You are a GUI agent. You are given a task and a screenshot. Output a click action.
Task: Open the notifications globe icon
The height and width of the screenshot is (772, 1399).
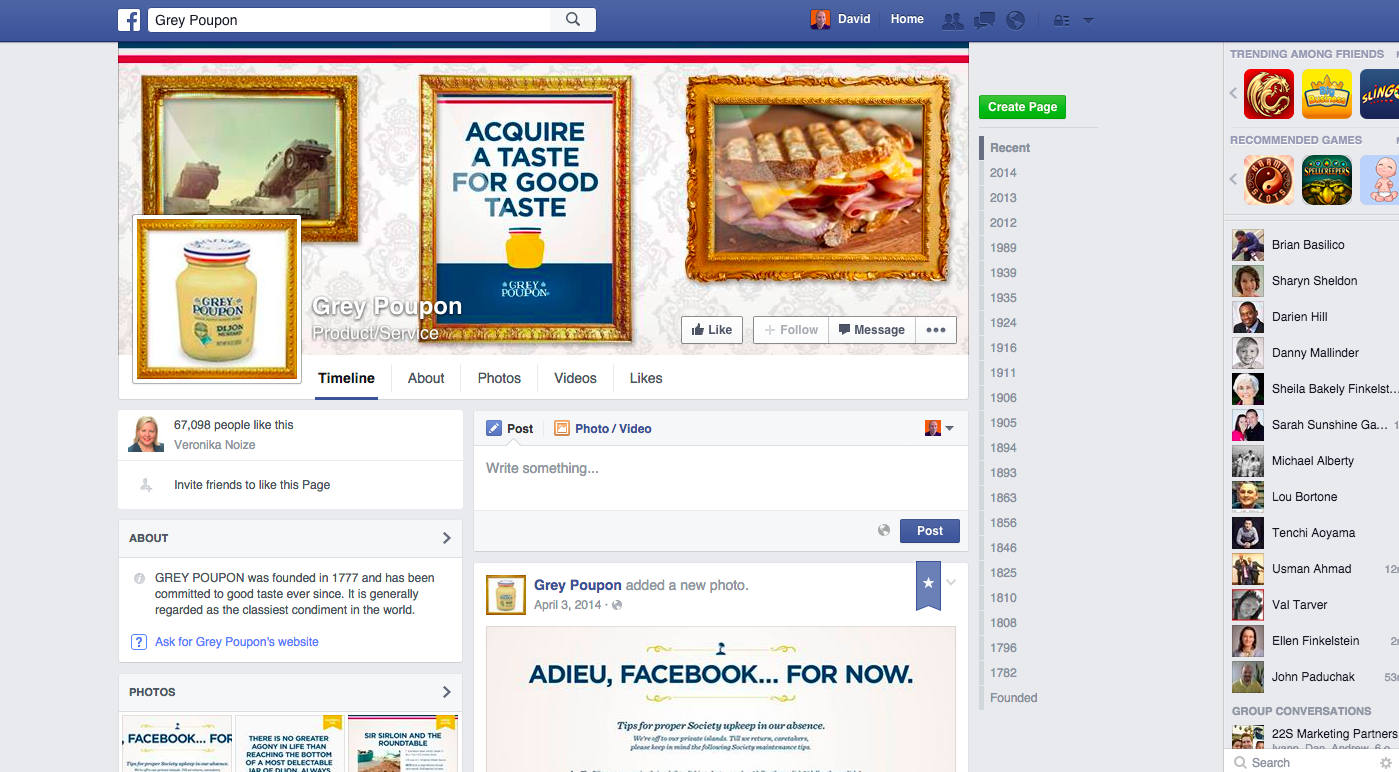coord(1015,20)
